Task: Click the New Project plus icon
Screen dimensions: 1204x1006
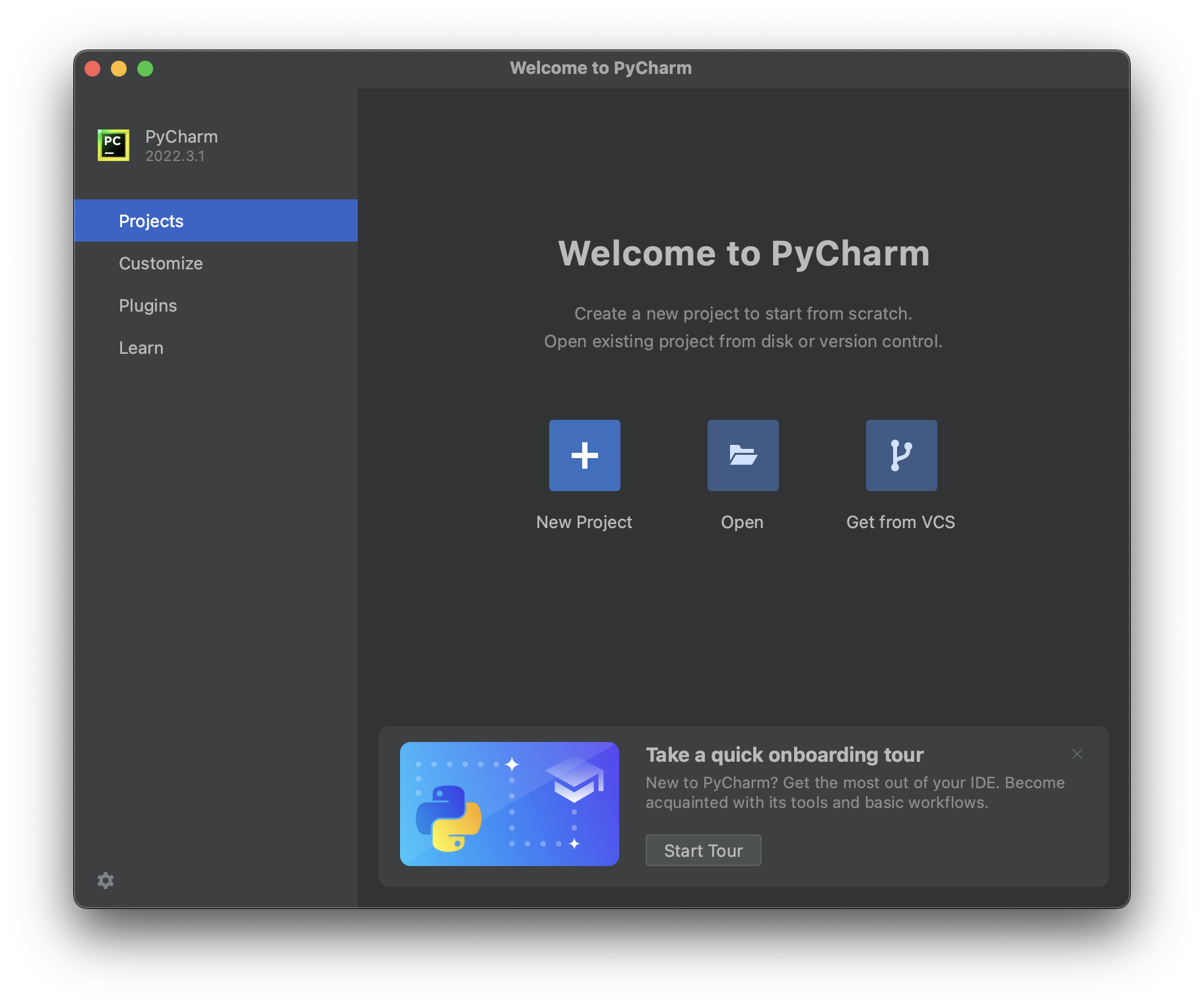Action: [x=584, y=455]
